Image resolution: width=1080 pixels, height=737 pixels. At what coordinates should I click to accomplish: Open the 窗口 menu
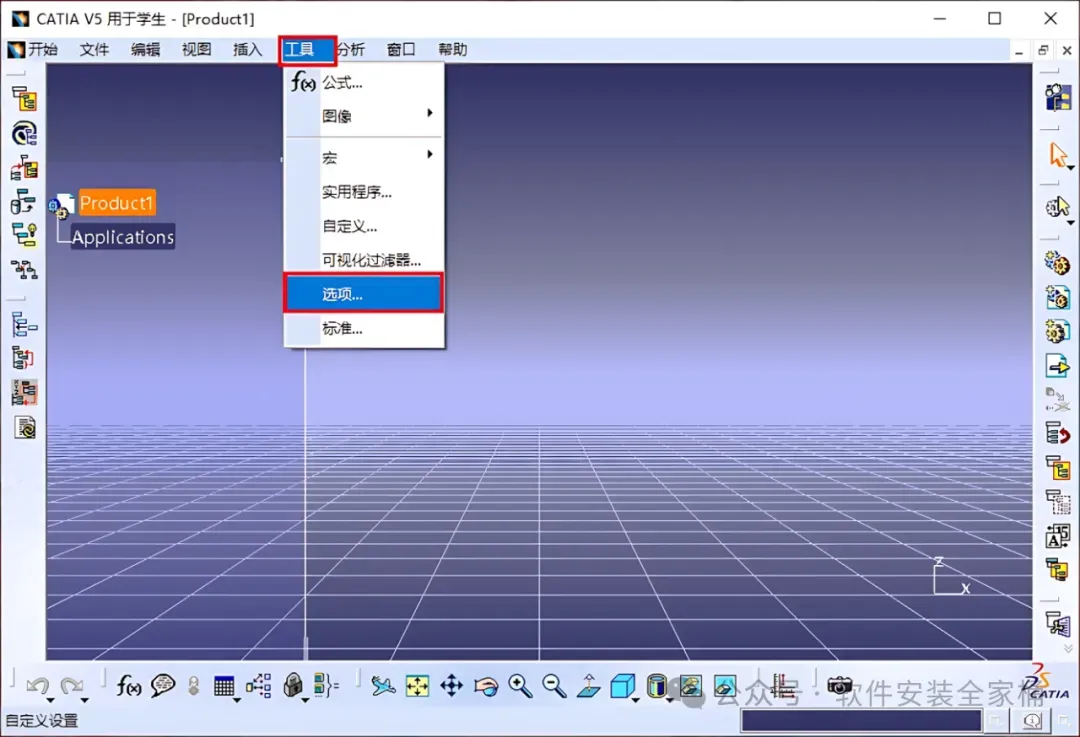tap(401, 50)
